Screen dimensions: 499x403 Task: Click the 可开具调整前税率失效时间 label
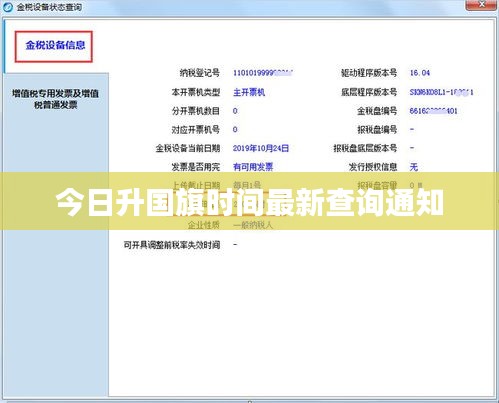tap(172, 245)
